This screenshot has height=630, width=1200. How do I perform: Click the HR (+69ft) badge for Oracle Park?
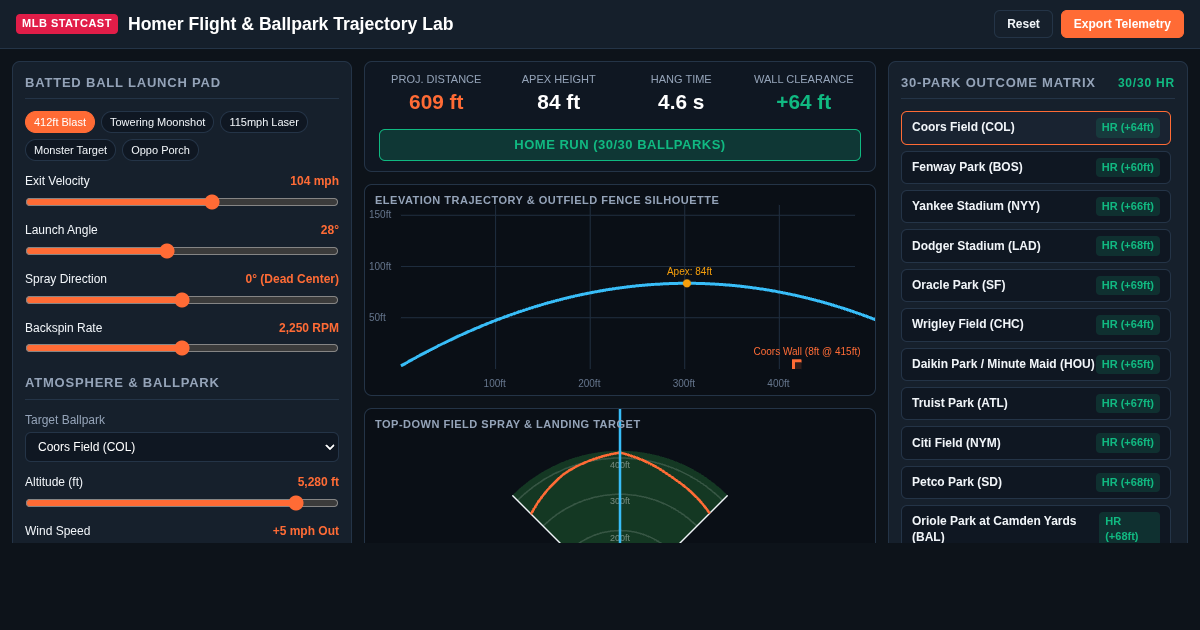[1128, 285]
